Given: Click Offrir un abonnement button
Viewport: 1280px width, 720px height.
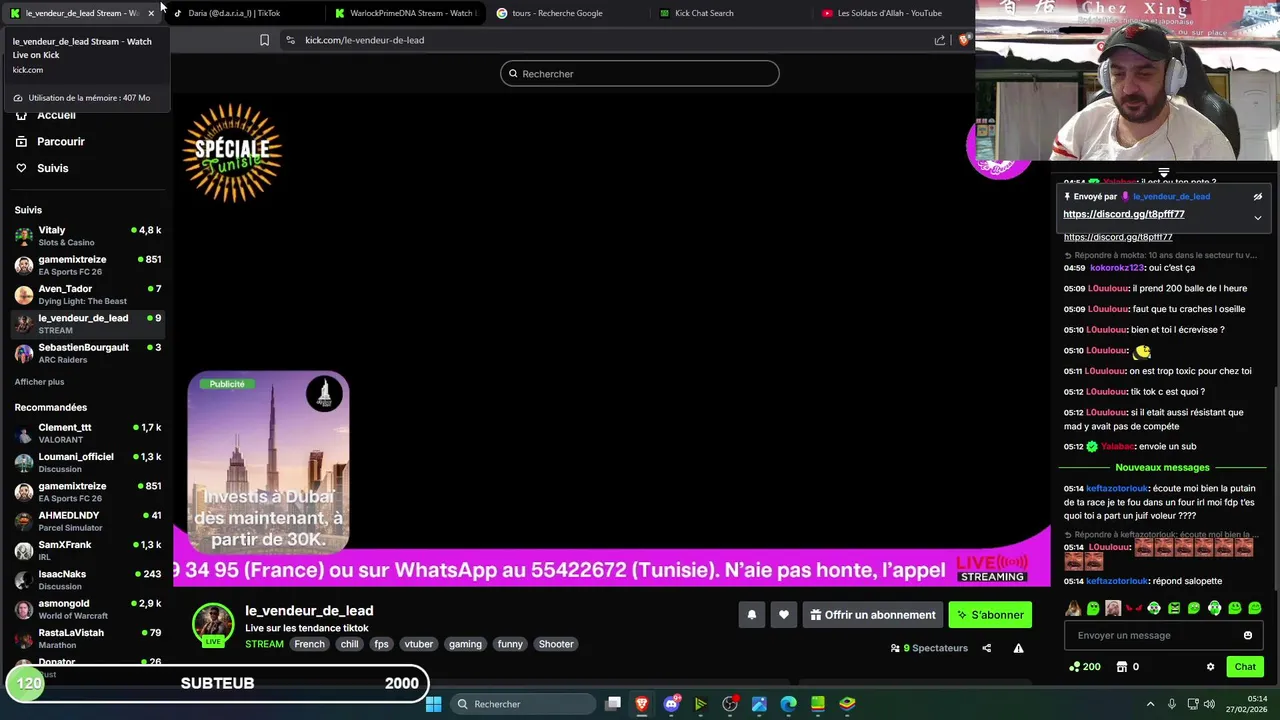Looking at the screenshot, I should (873, 615).
